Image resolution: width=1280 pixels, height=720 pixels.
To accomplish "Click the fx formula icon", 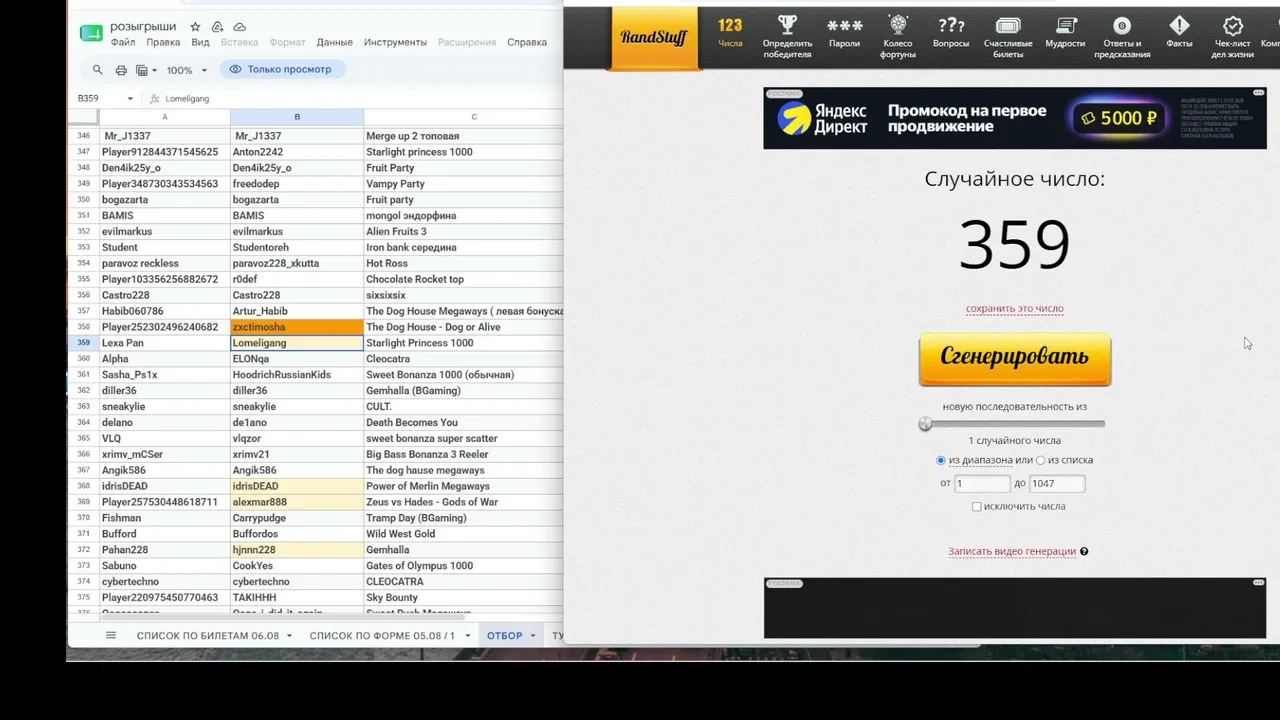I will 155,99.
